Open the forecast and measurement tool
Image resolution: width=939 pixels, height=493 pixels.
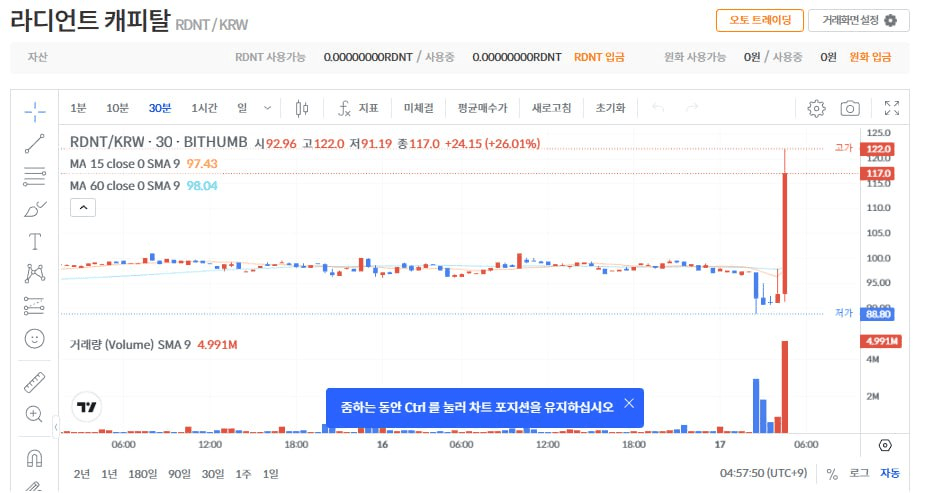point(35,306)
